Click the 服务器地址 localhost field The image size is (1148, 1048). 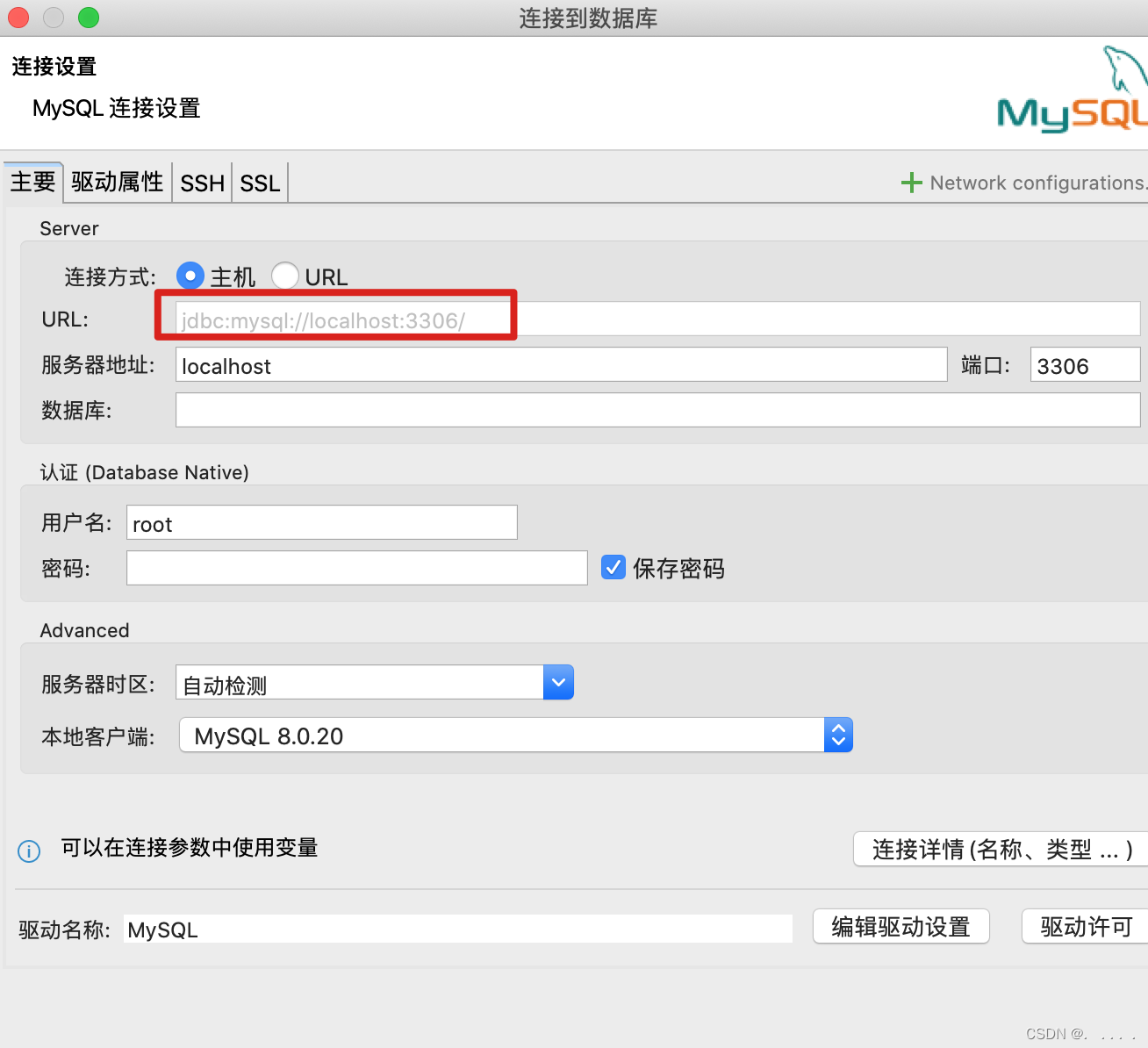coord(562,364)
